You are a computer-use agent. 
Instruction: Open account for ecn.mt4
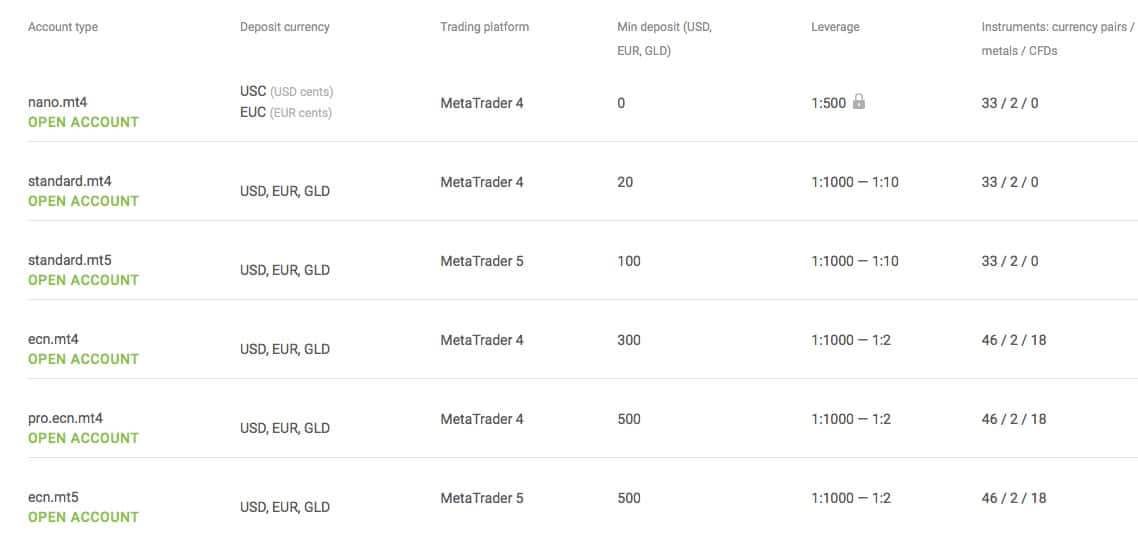pos(83,359)
